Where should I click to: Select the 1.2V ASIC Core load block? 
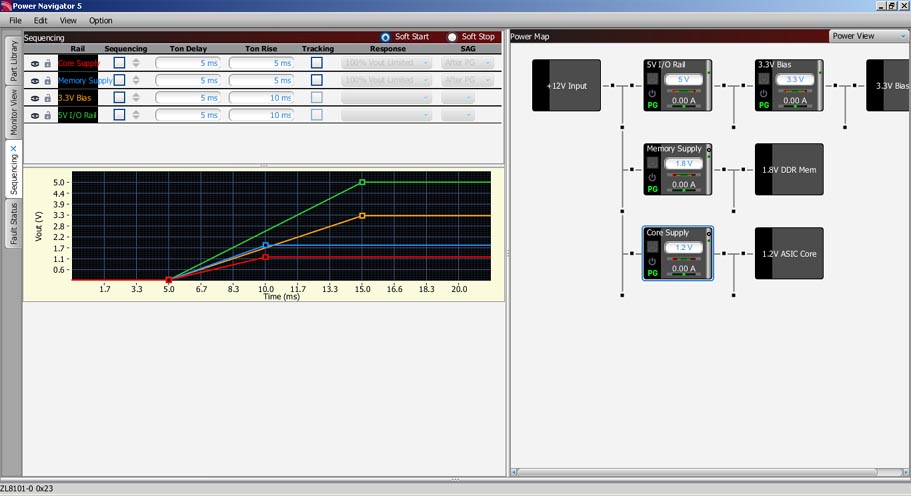(789, 253)
